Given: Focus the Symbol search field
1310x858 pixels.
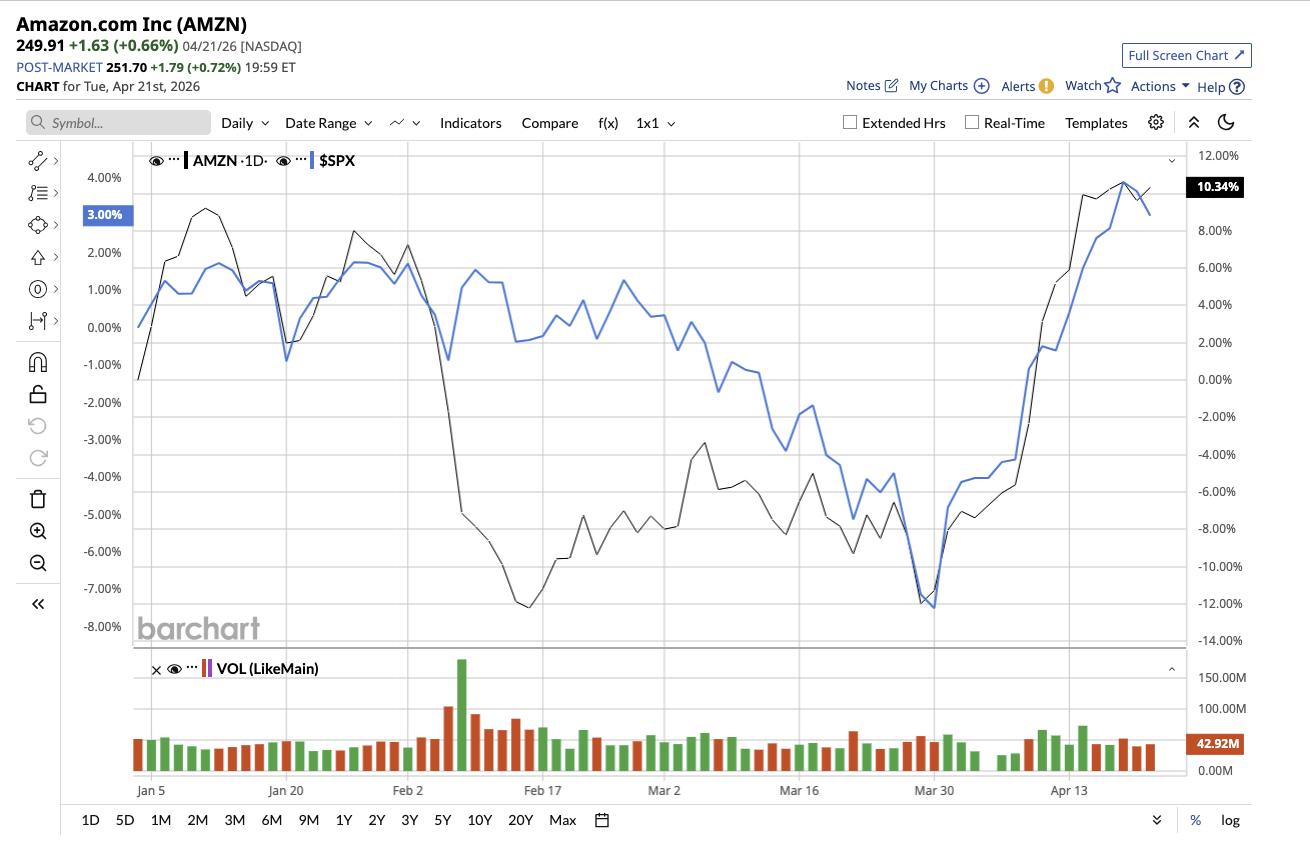Looking at the screenshot, I should pos(118,123).
